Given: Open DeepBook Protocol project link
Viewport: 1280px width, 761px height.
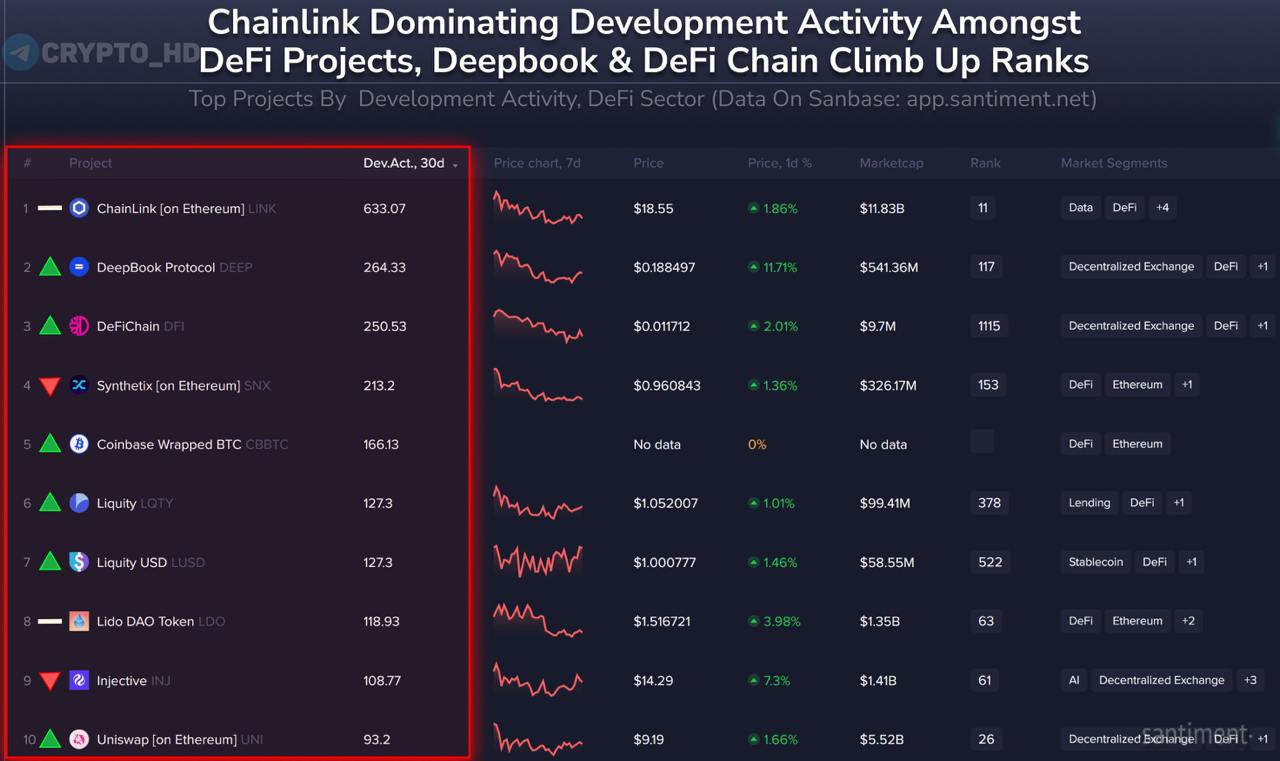Looking at the screenshot, I should pyautogui.click(x=156, y=268).
